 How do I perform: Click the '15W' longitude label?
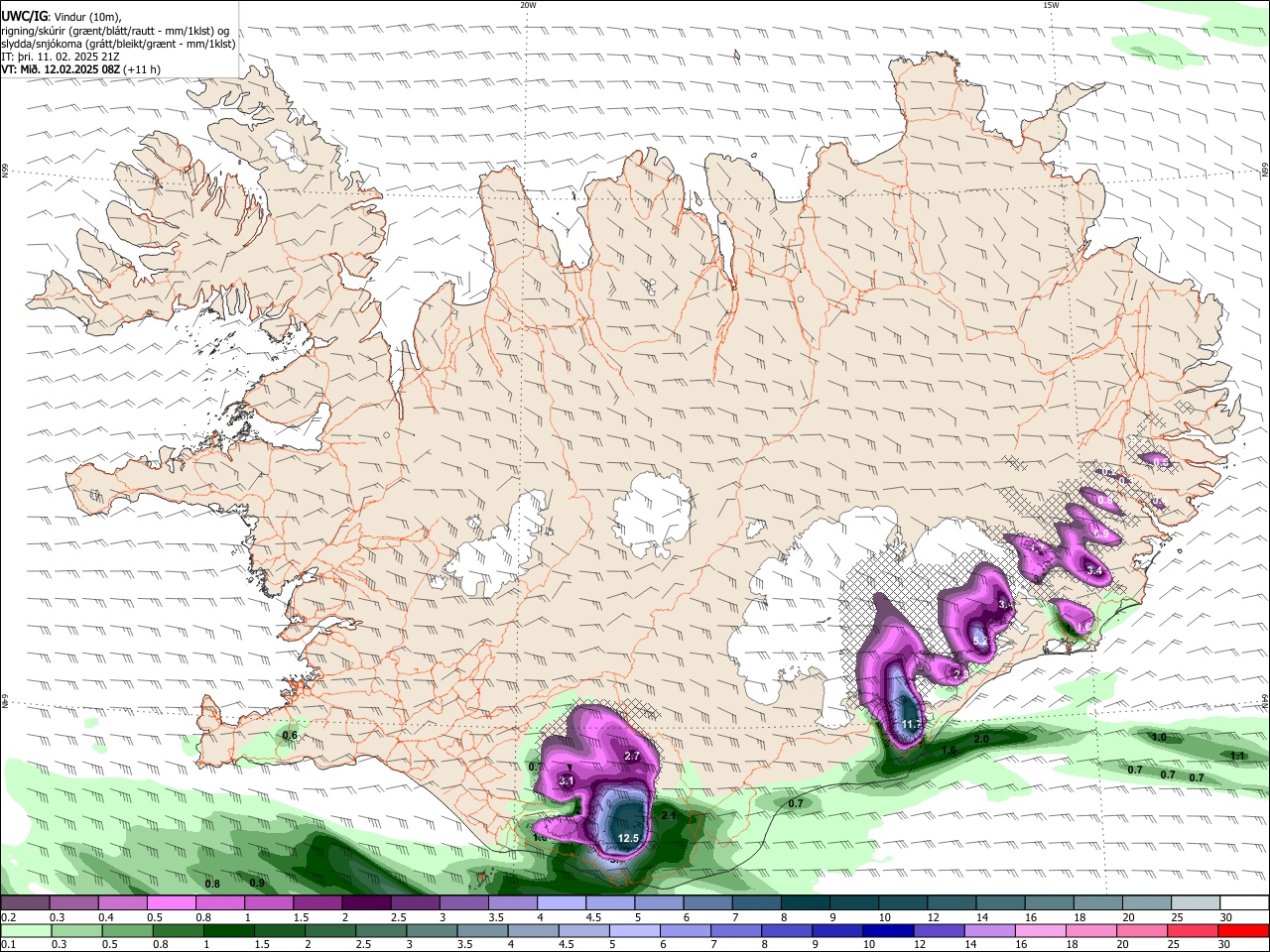pos(1051,5)
